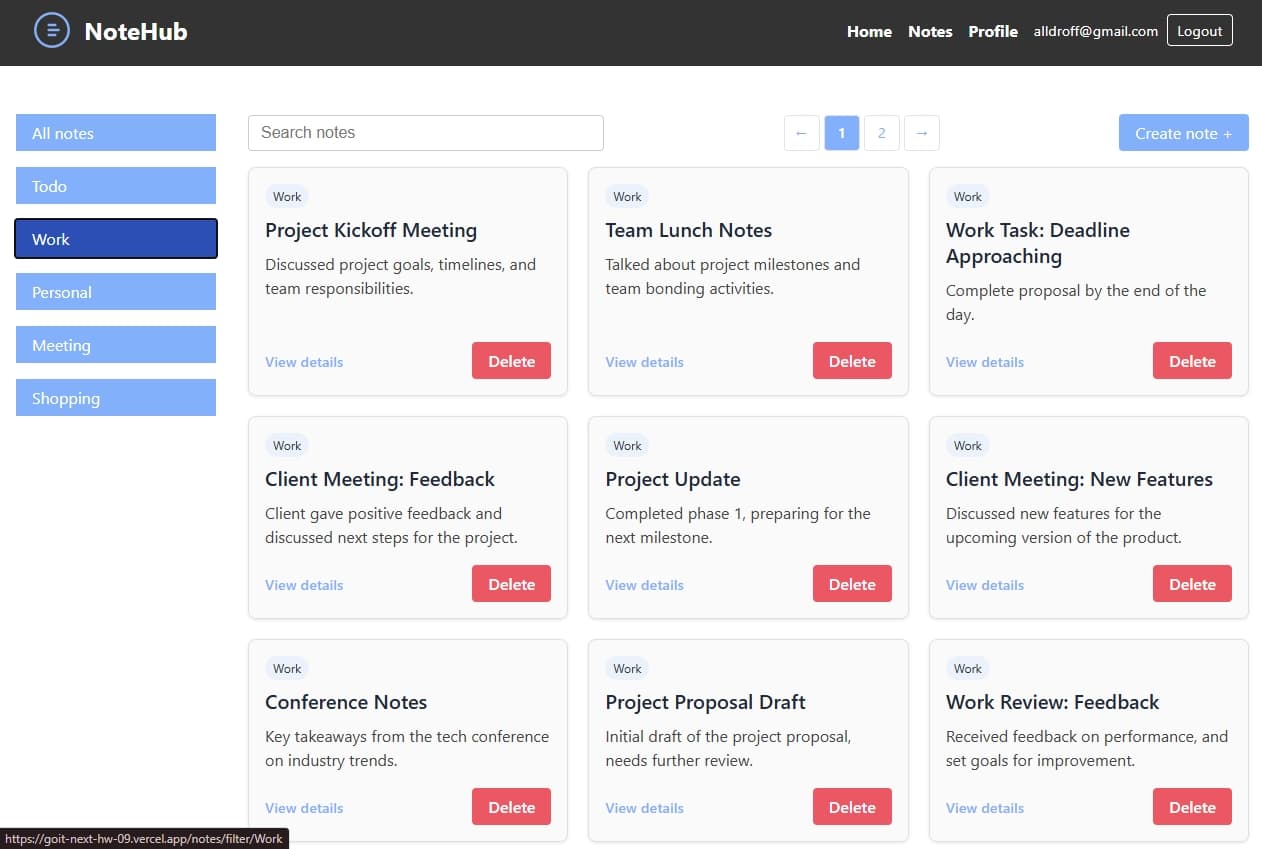
Task: Open the Notes navigation link
Action: [930, 31]
